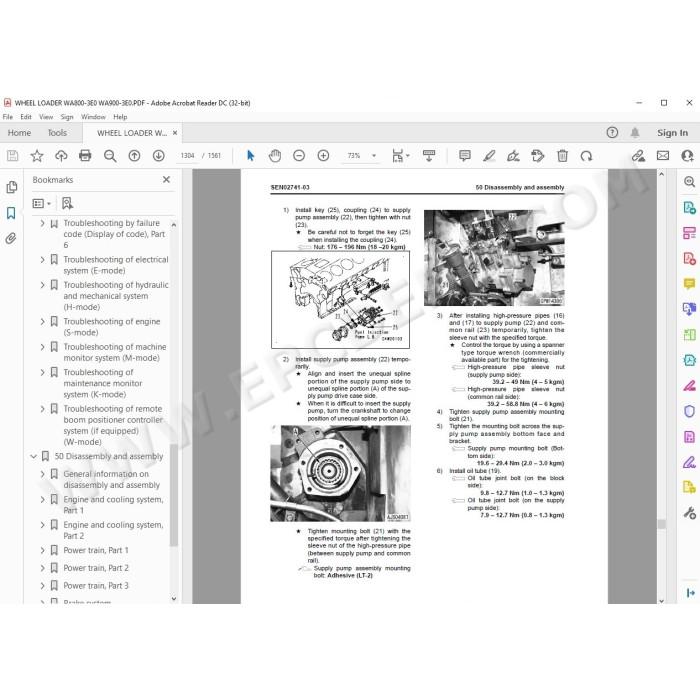Go to previous page arrow
This screenshot has width=700, height=700.
pyautogui.click(x=134, y=155)
